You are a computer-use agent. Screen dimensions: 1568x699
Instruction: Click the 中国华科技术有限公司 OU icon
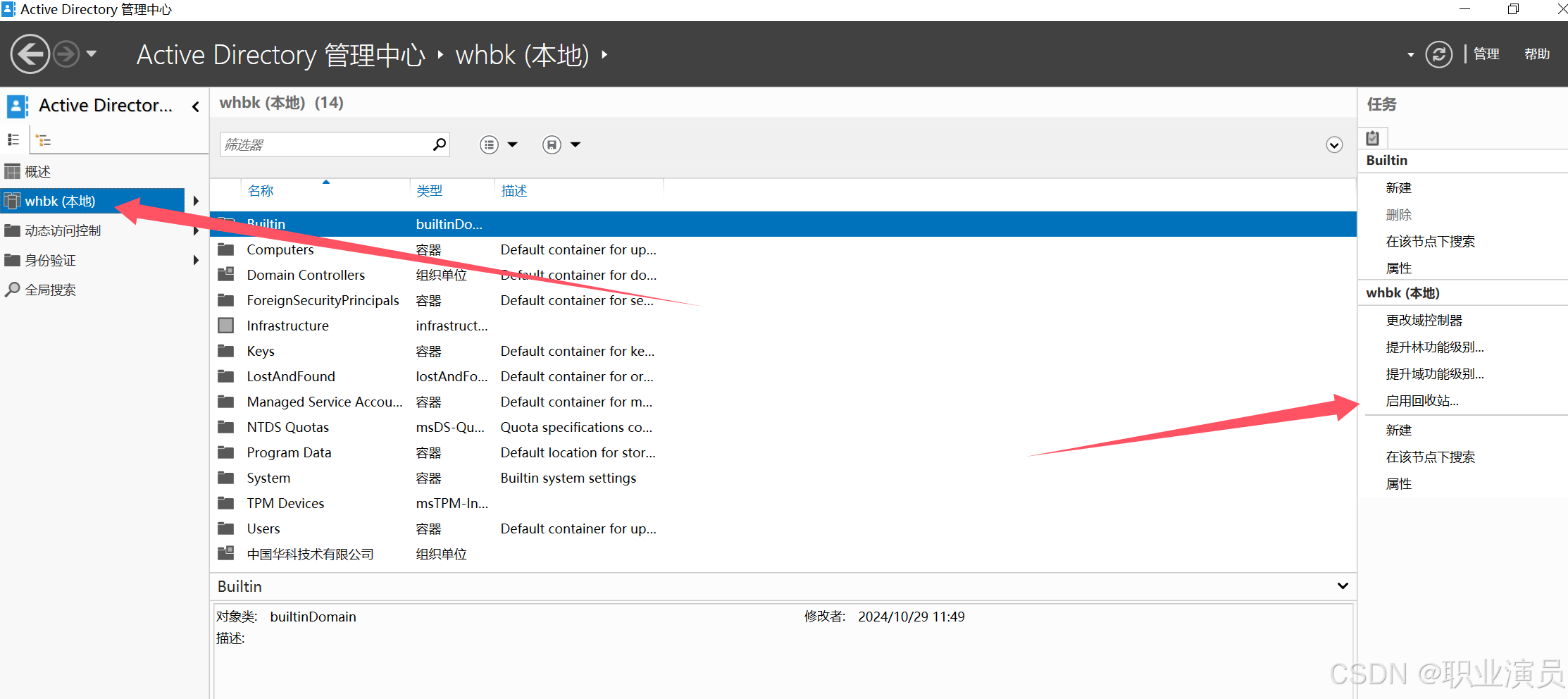pyautogui.click(x=226, y=553)
